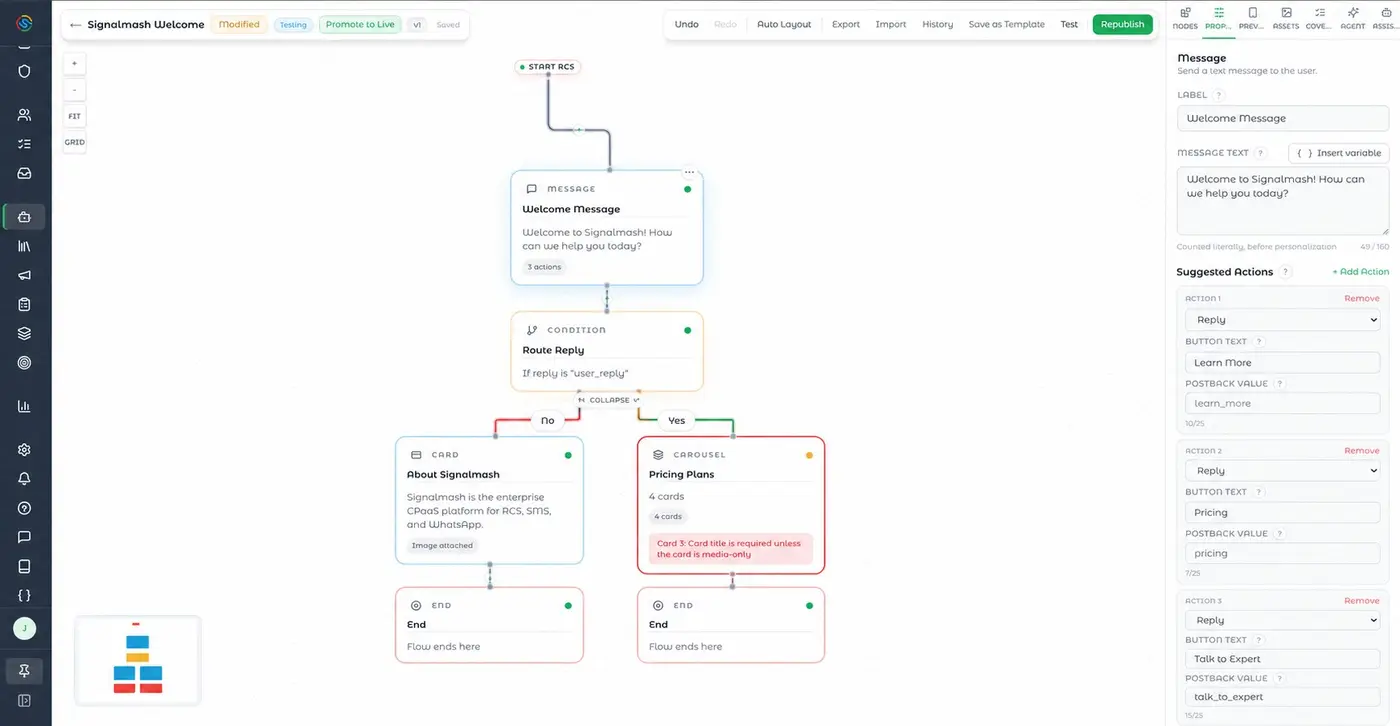Remove Action 3
1400x726 pixels.
click(1362, 601)
